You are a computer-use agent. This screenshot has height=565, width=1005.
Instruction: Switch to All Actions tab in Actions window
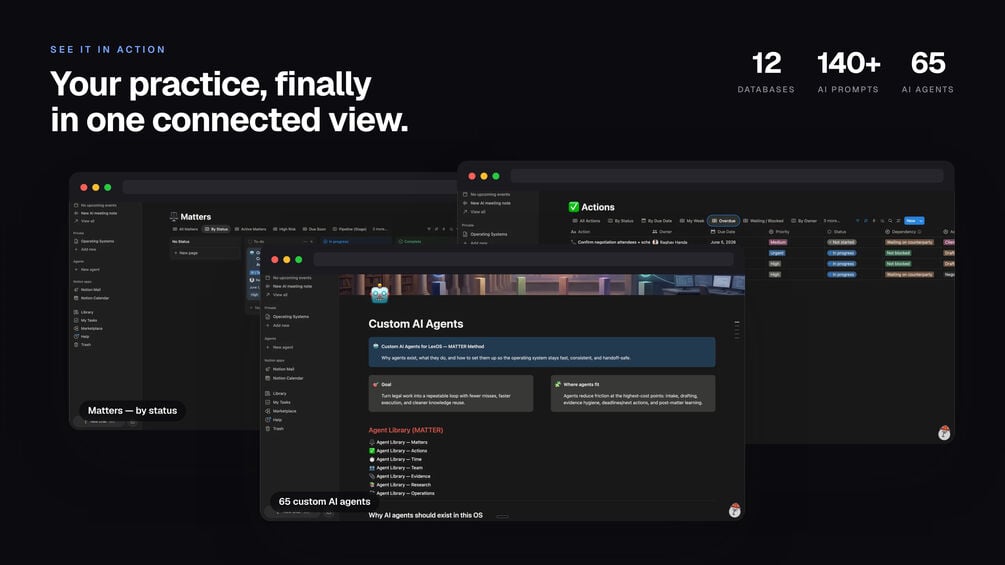586,221
